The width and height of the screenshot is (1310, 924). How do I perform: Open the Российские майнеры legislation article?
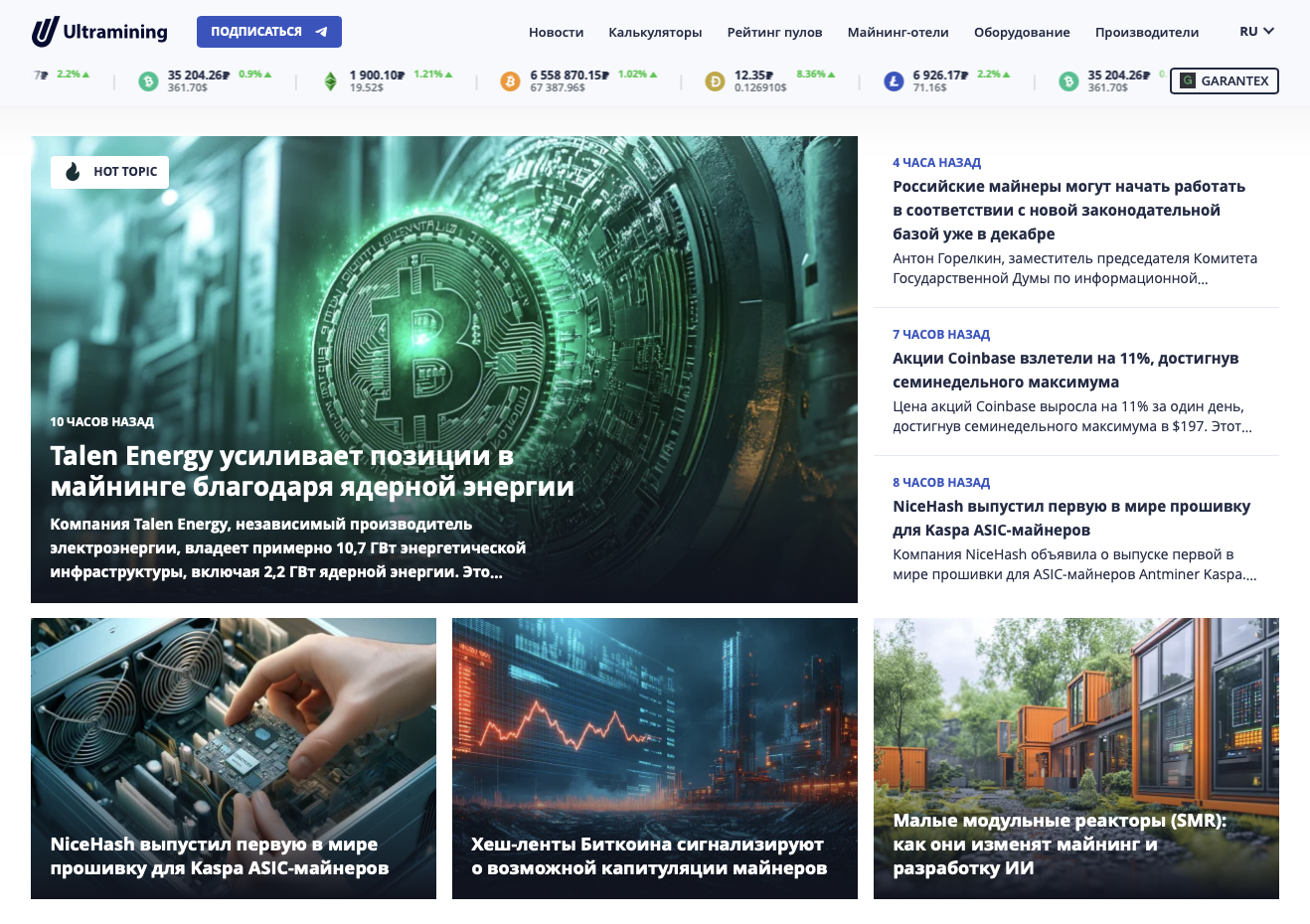pos(1068,210)
